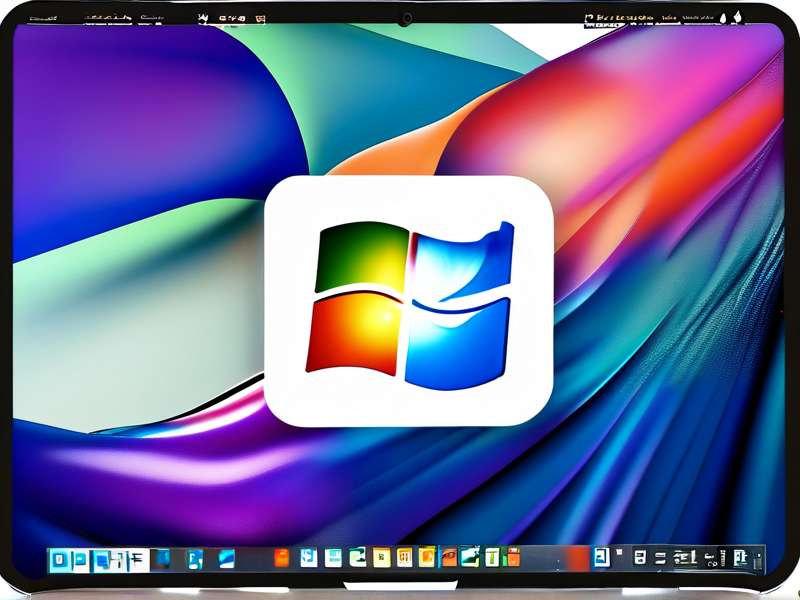Open the dark blue square icon in the dock

[163, 559]
